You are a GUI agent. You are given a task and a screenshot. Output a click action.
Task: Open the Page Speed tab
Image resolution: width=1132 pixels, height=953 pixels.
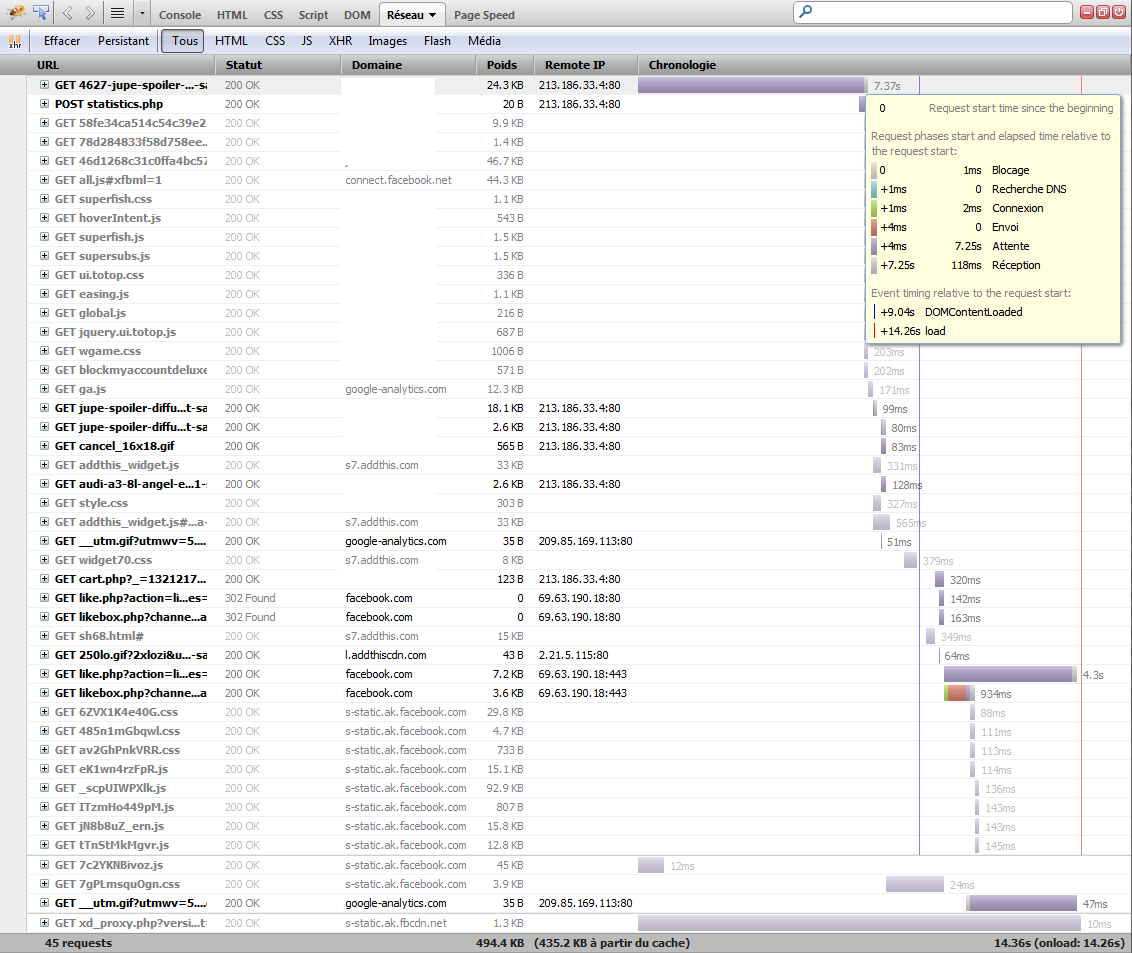[484, 15]
